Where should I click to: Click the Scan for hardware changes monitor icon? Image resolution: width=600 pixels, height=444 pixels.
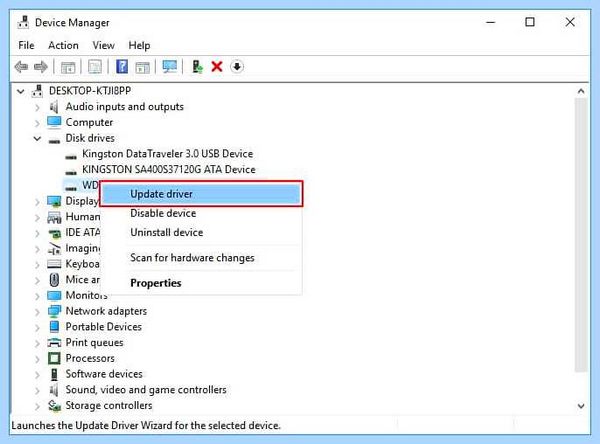coord(170,67)
